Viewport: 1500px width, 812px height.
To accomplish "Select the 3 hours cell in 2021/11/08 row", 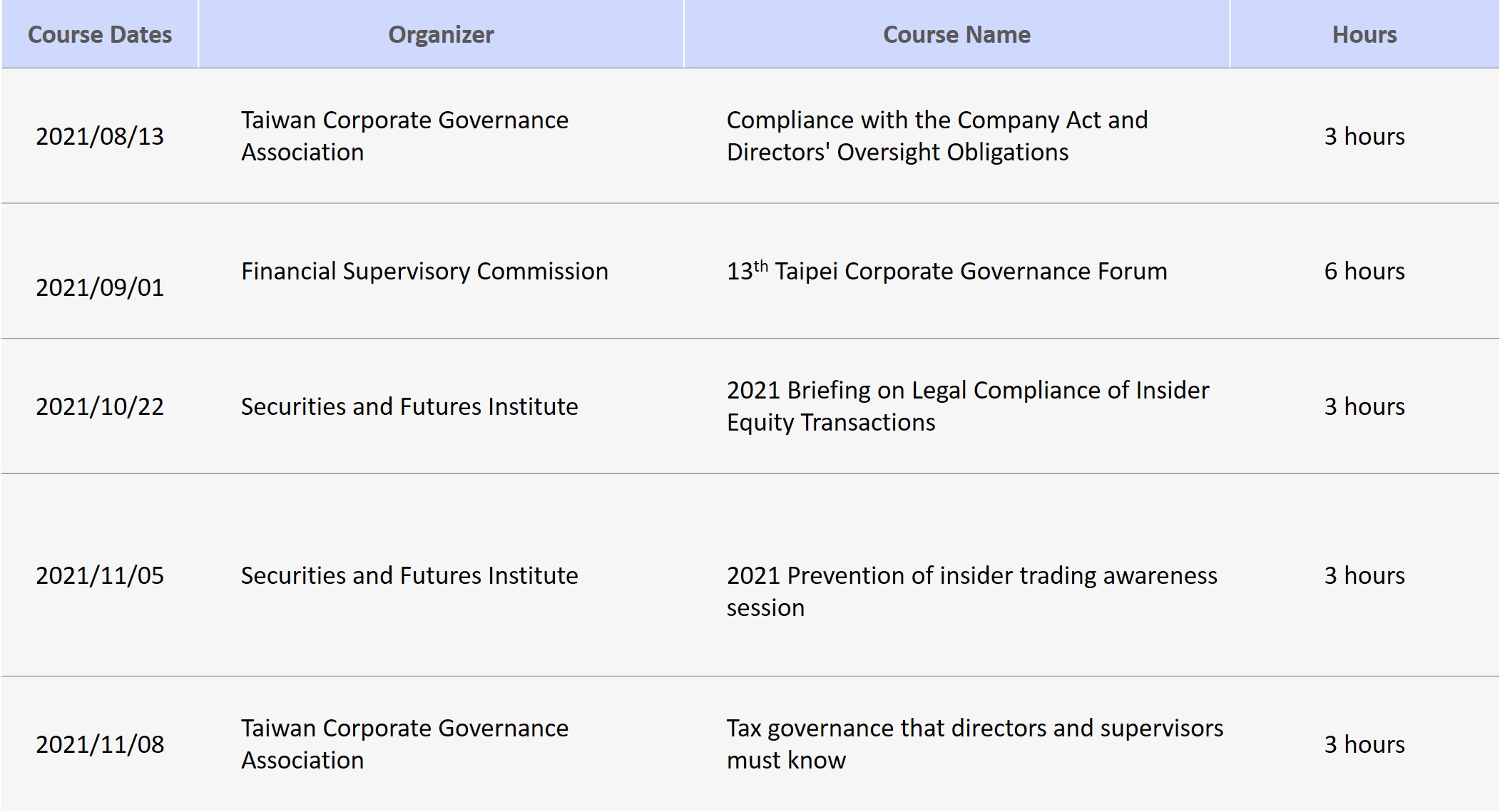I will 1364,744.
